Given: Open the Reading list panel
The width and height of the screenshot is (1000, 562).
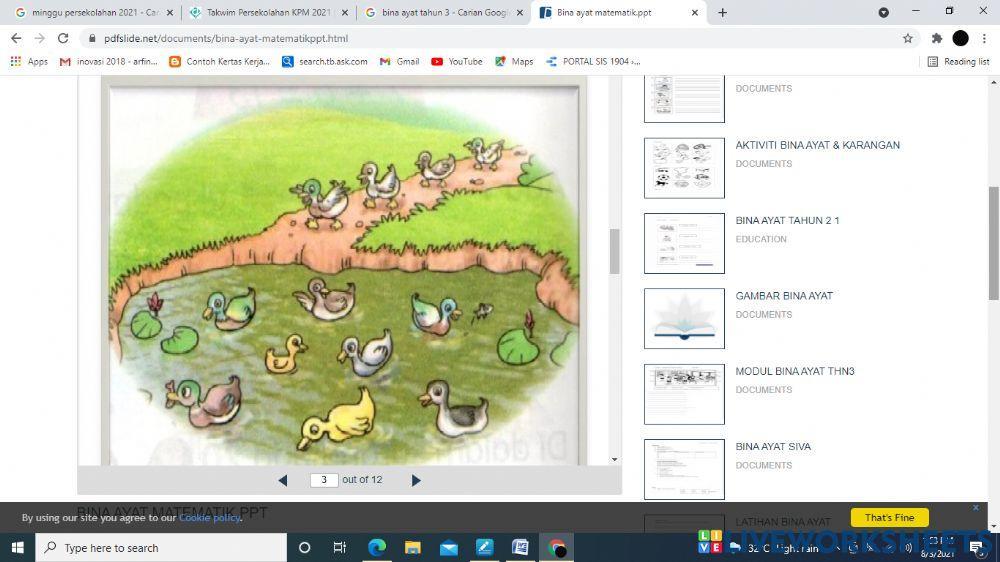Looking at the screenshot, I should click(x=958, y=61).
